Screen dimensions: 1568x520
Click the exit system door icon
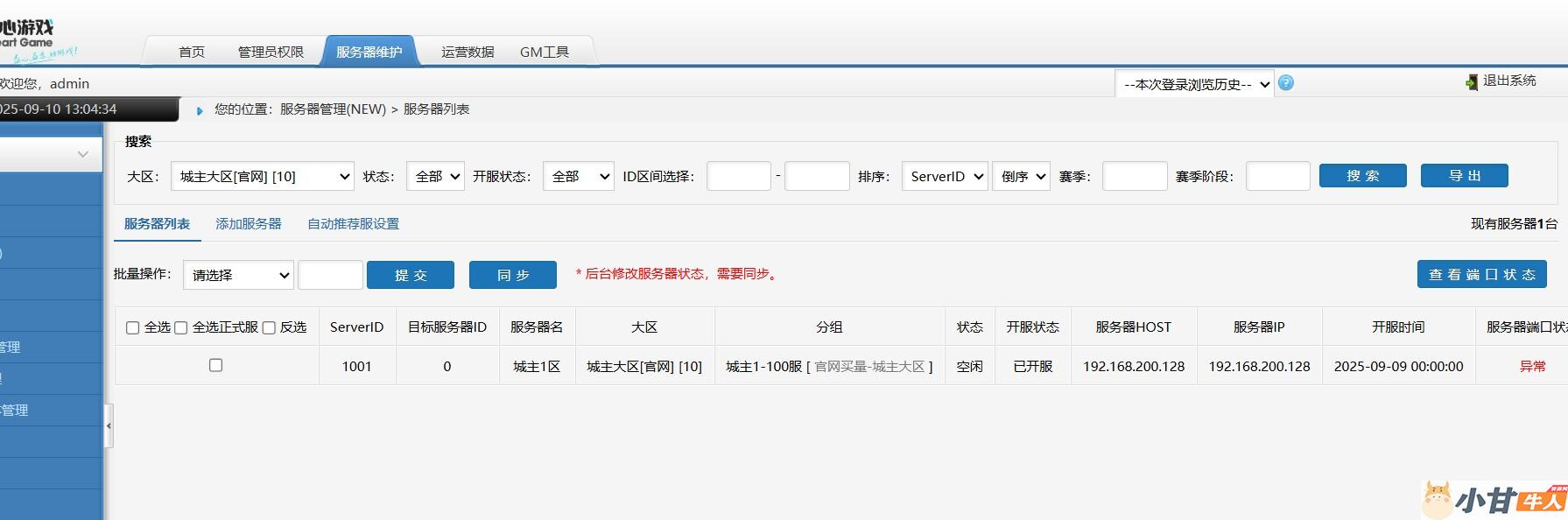[1472, 81]
